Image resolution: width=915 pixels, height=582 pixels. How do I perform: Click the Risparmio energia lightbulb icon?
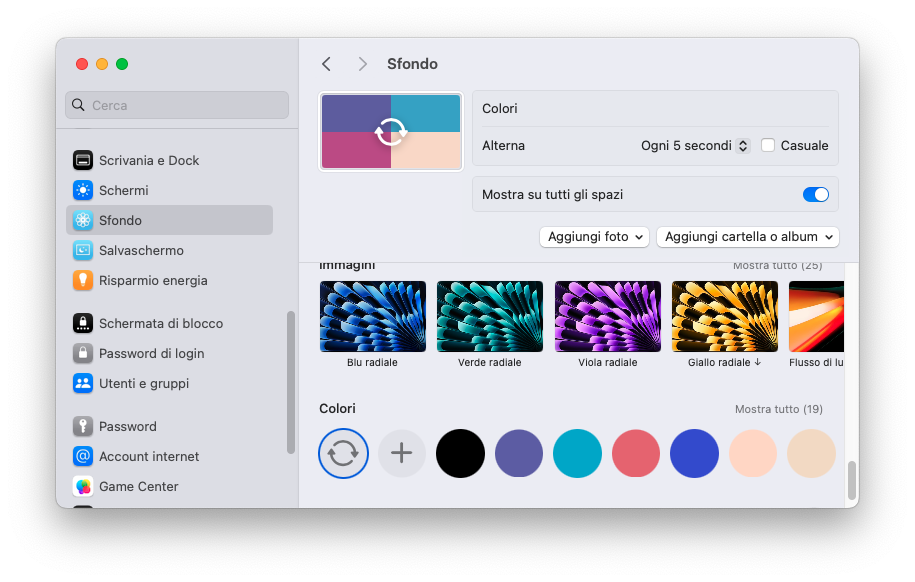click(x=83, y=280)
